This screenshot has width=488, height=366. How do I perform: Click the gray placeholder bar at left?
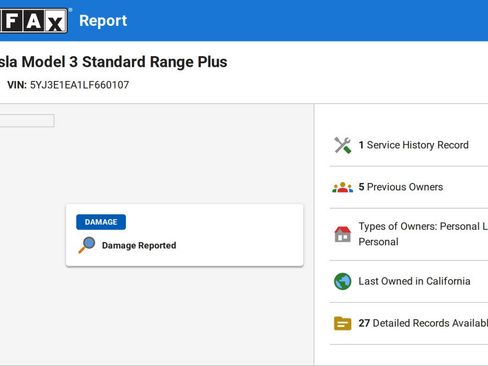pos(27,121)
